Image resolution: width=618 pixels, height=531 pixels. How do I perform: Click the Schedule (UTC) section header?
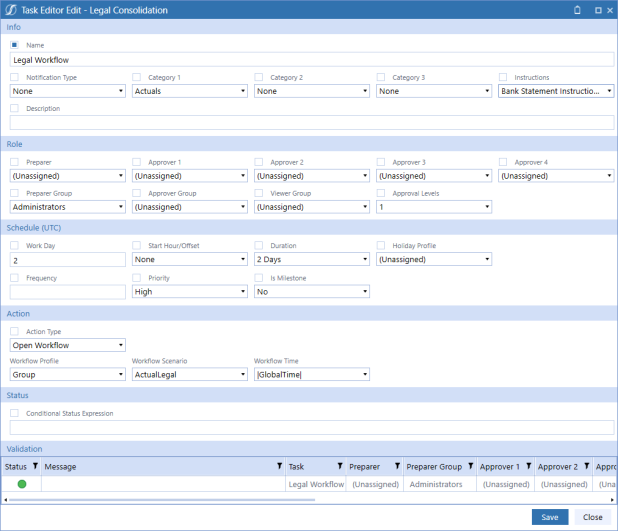pyautogui.click(x=309, y=227)
